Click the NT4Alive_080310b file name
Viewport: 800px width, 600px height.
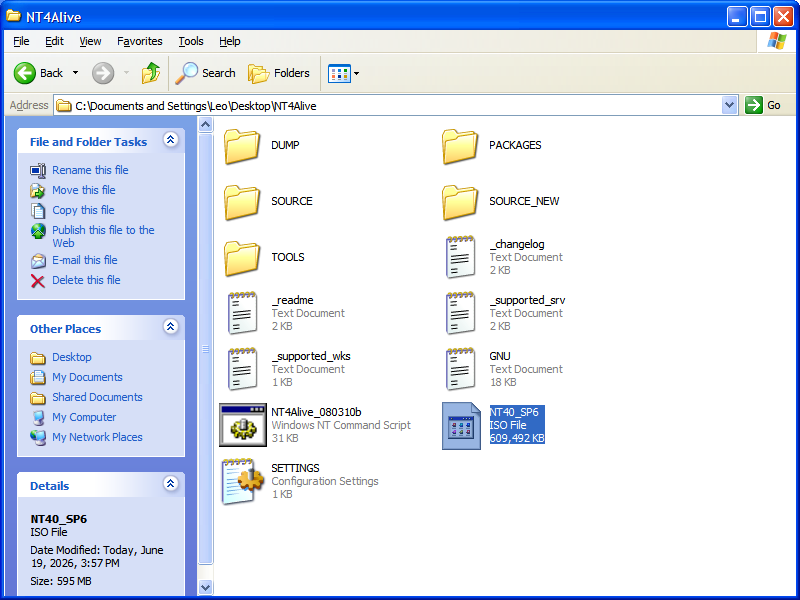316,412
